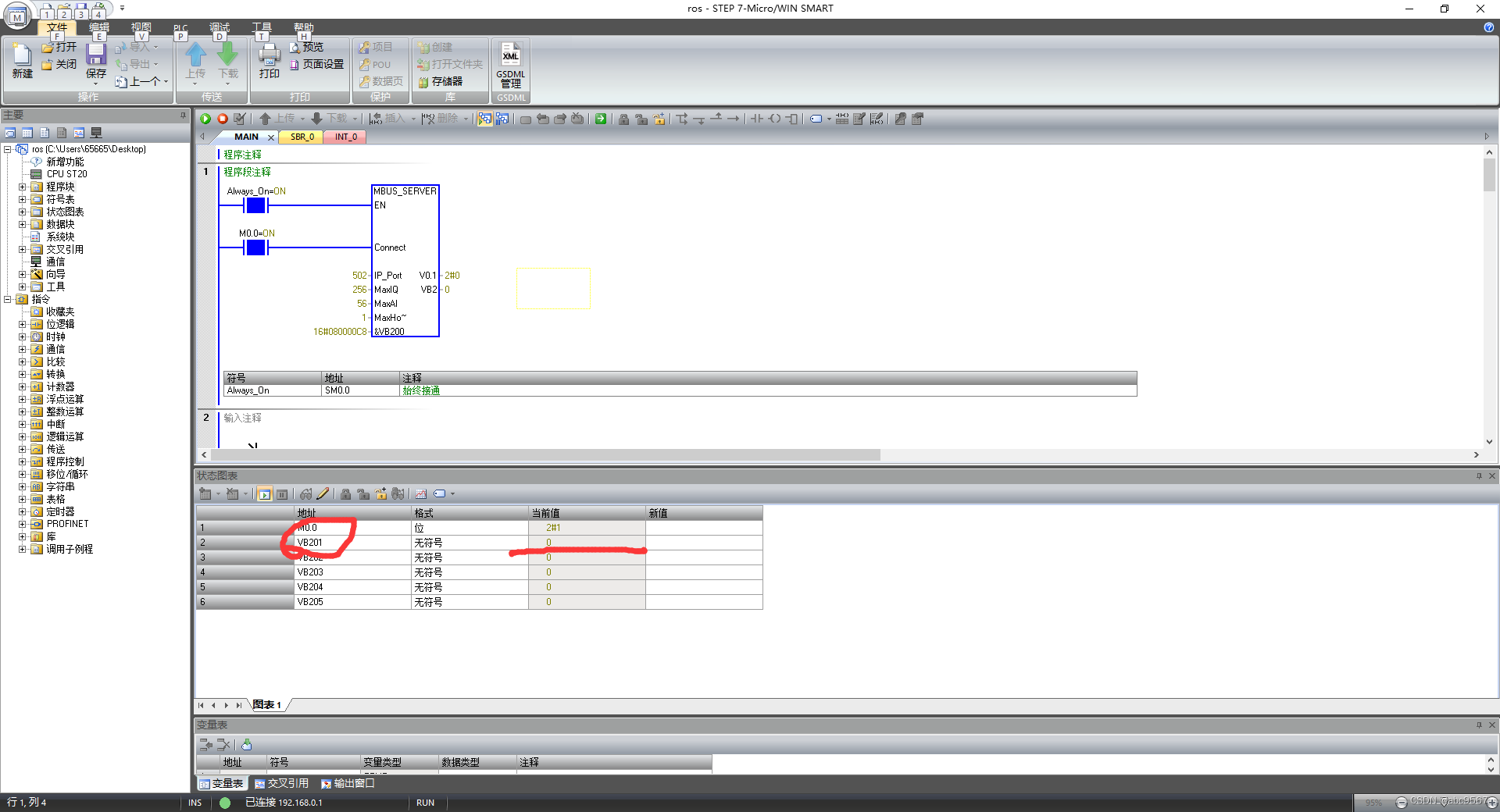Click the pause chart icon in status chart

(283, 493)
